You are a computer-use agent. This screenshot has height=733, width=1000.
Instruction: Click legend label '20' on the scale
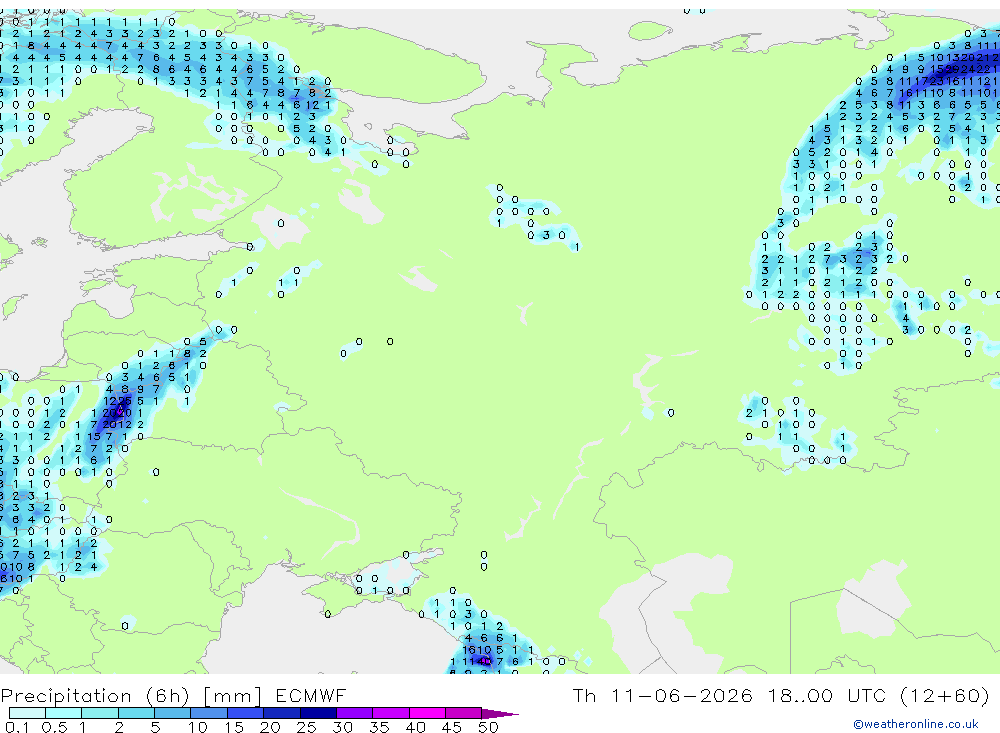270,727
